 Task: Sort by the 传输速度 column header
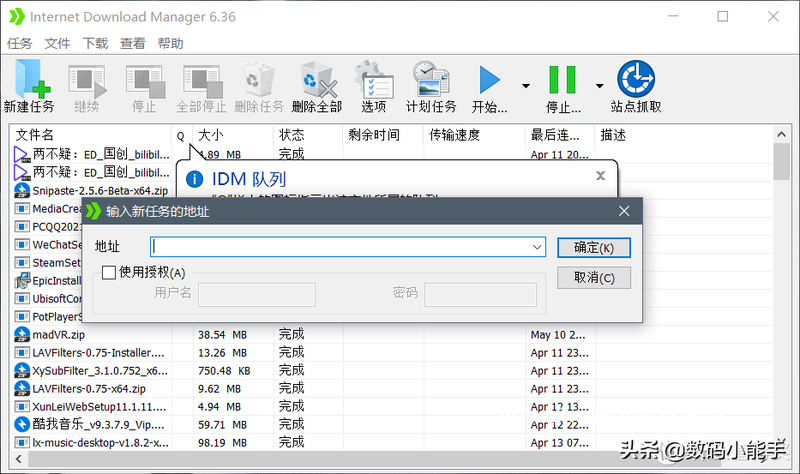474,135
